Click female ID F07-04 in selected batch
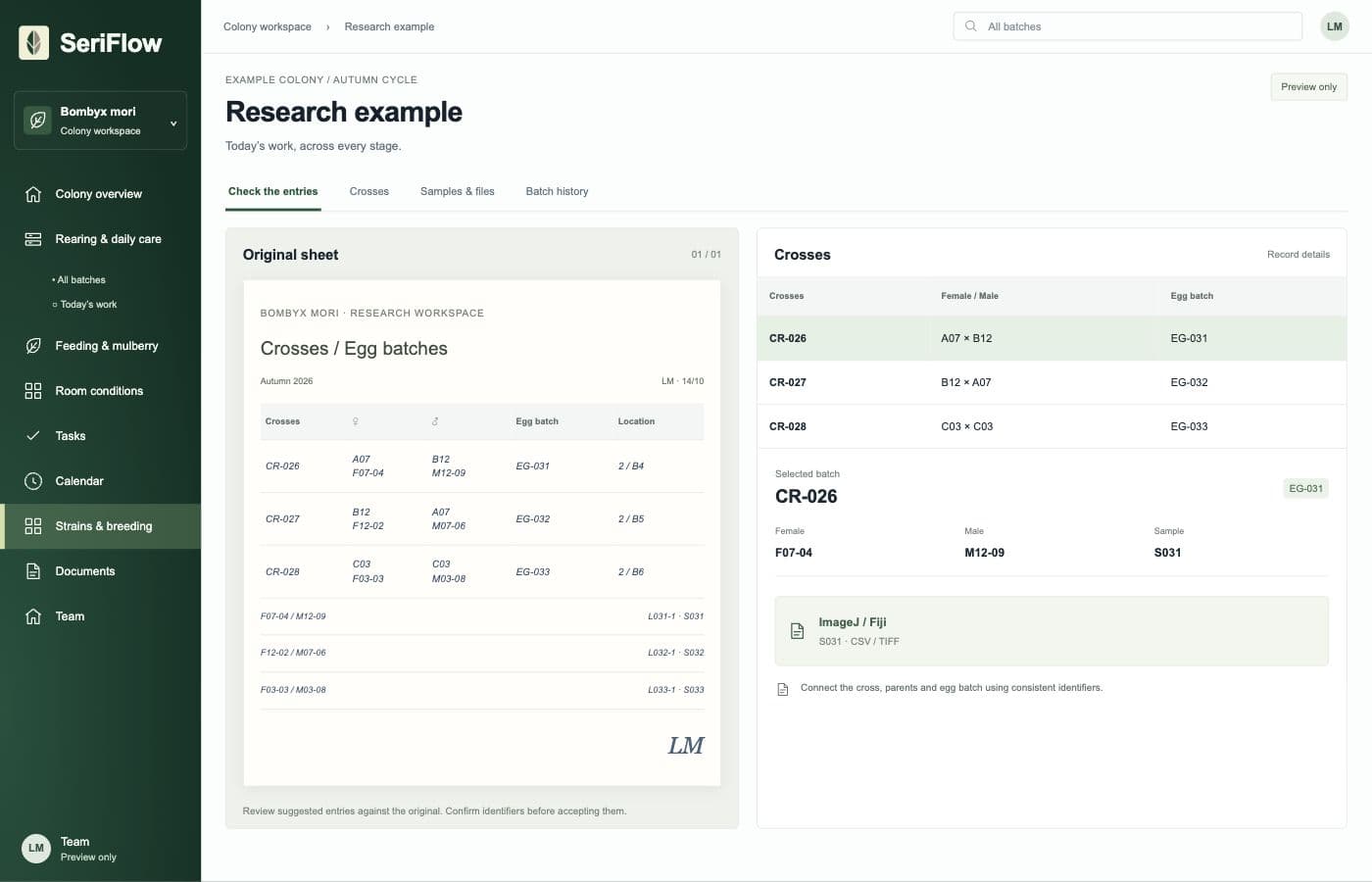 coord(794,553)
